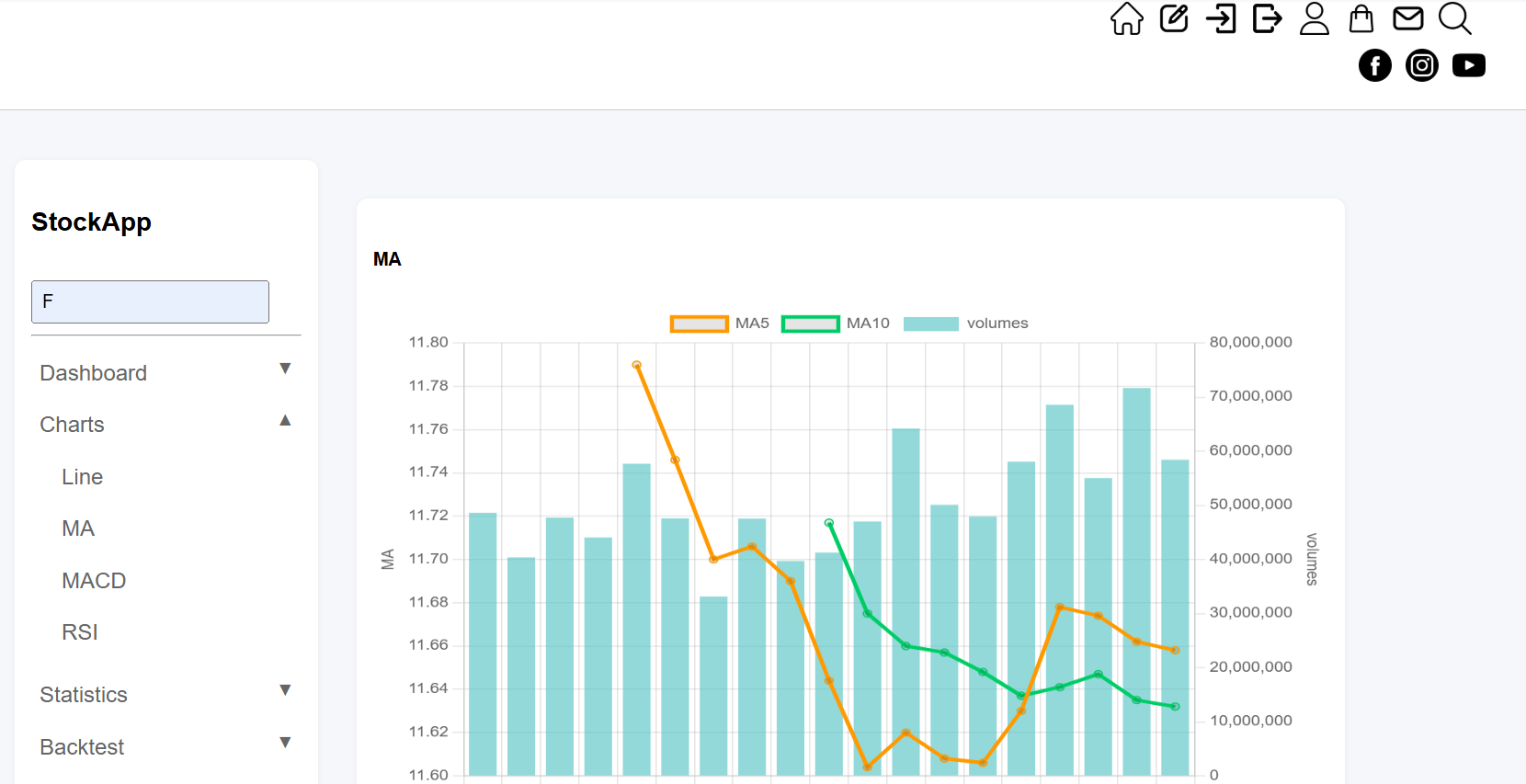This screenshot has width=1526, height=784.
Task: Expand the Statistics menu section
Action: click(x=165, y=695)
